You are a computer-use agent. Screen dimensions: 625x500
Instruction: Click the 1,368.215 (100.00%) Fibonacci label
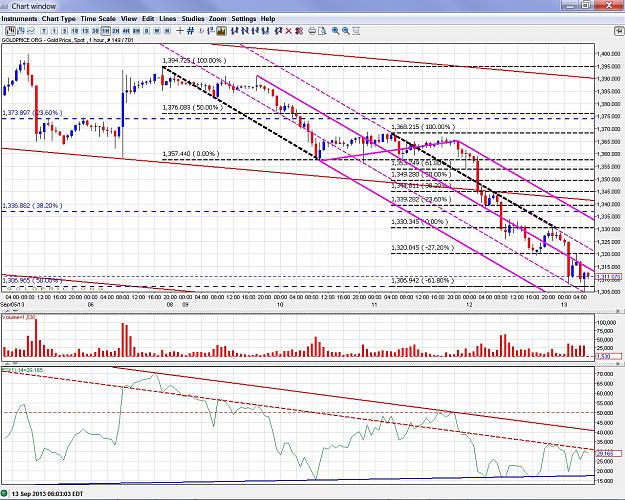(x=423, y=127)
